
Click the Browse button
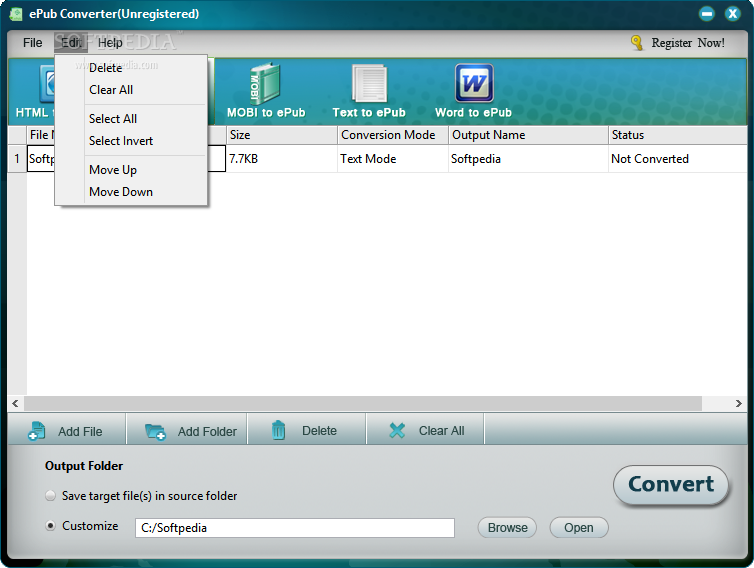pyautogui.click(x=507, y=528)
